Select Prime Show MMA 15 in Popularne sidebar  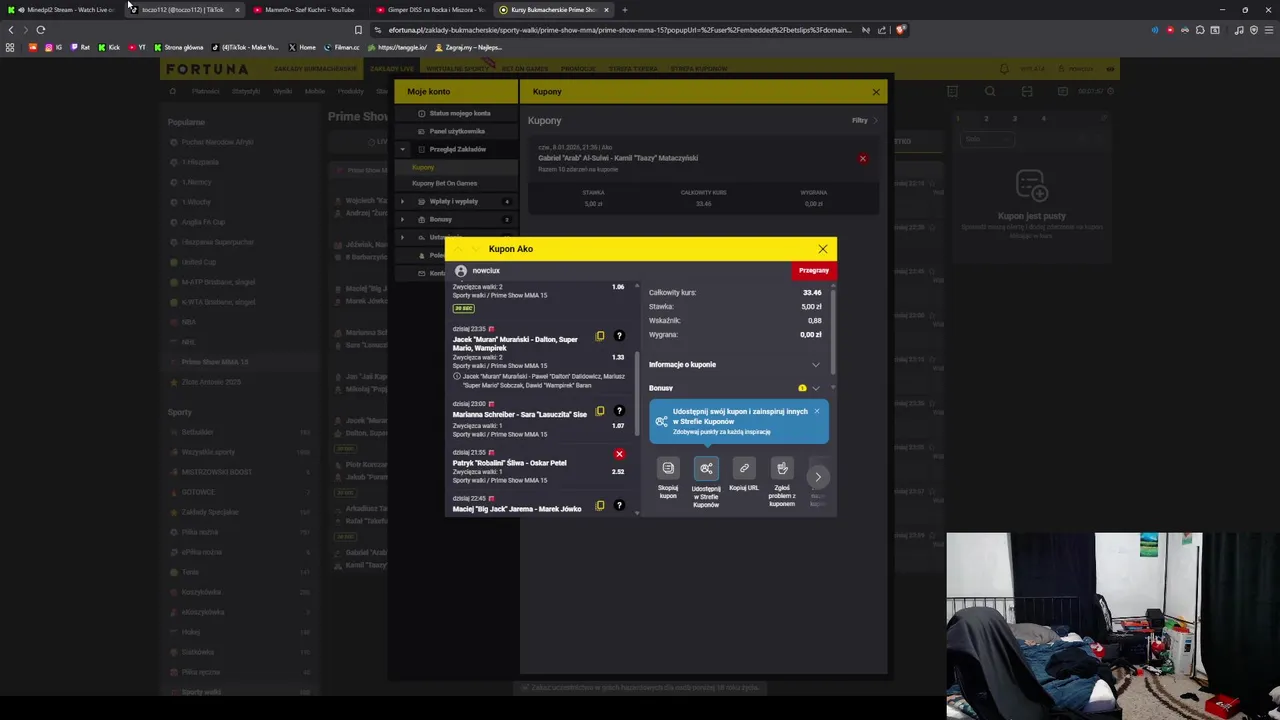(215, 362)
